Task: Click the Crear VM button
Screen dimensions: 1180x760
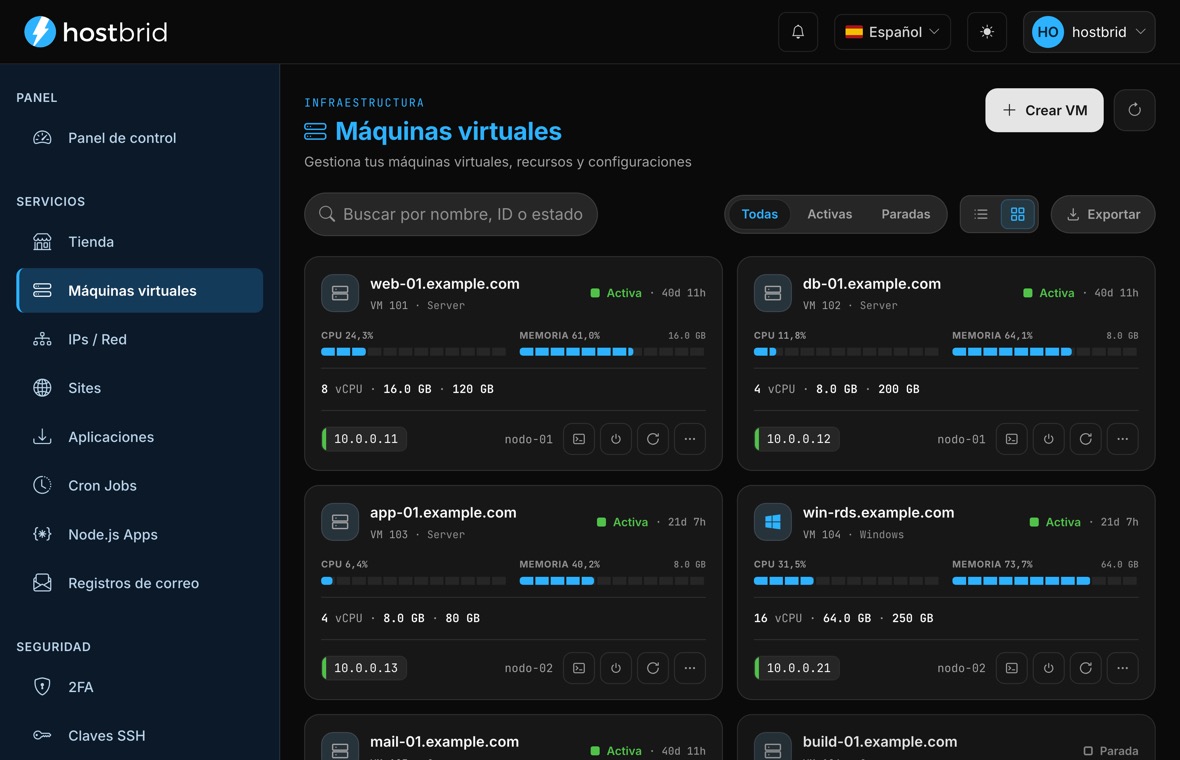Action: (1044, 111)
